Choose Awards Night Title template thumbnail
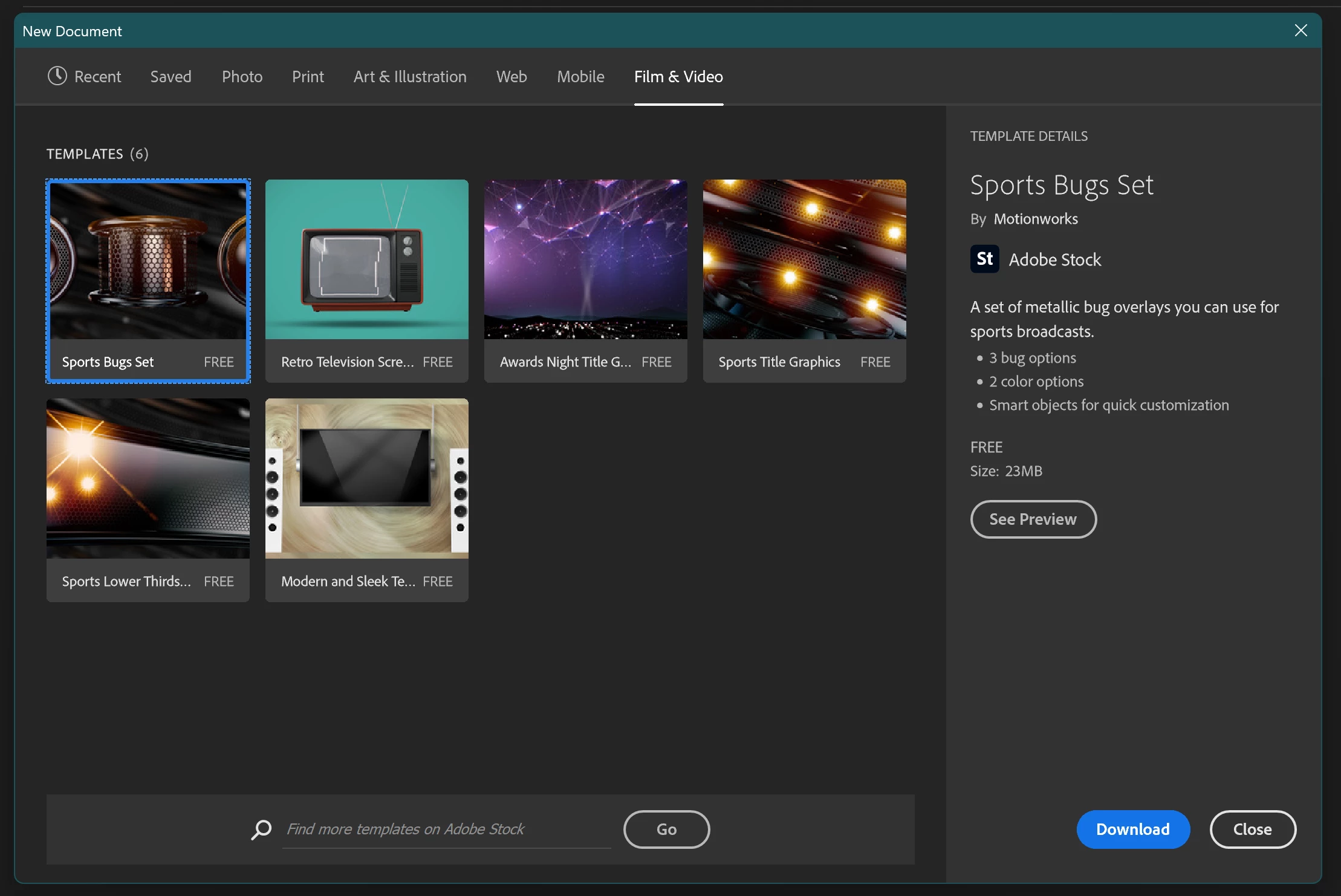The image size is (1341, 896). tap(585, 260)
